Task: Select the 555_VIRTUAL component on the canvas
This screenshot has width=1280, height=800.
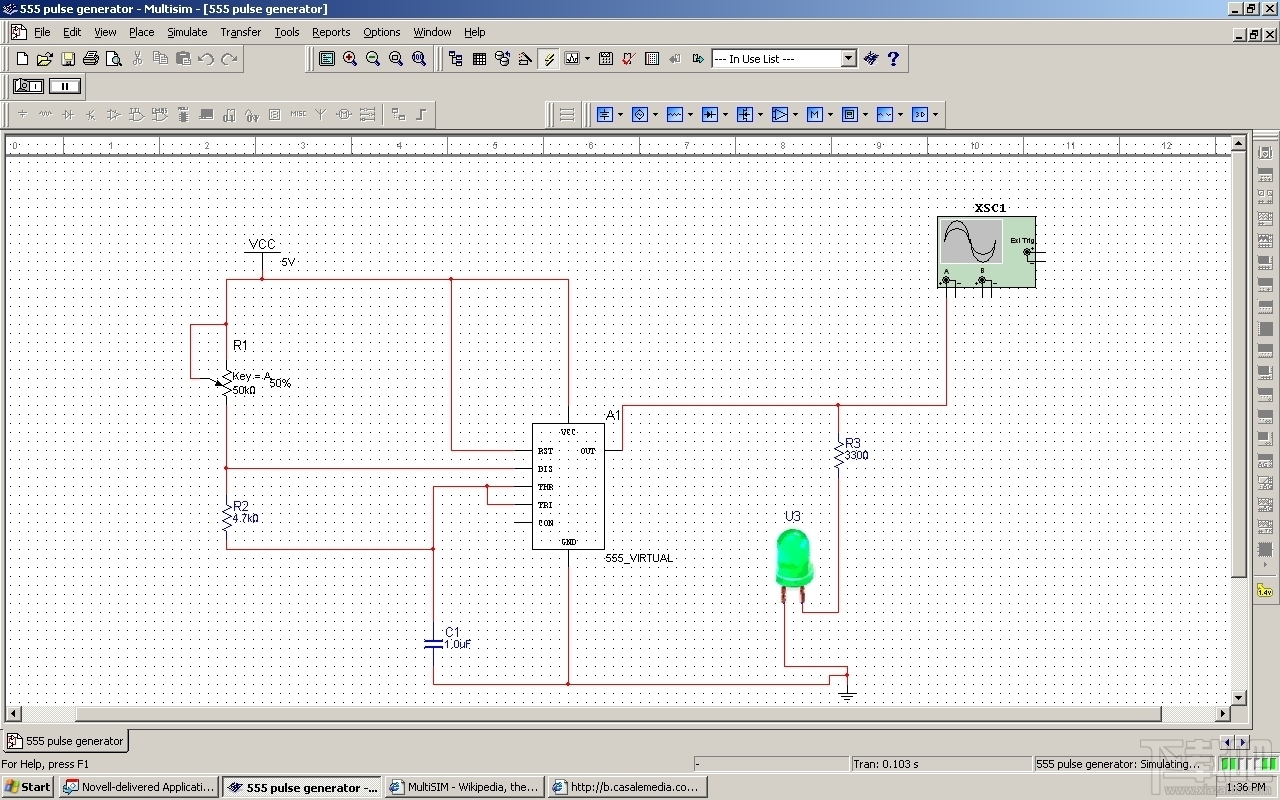Action: [567, 487]
